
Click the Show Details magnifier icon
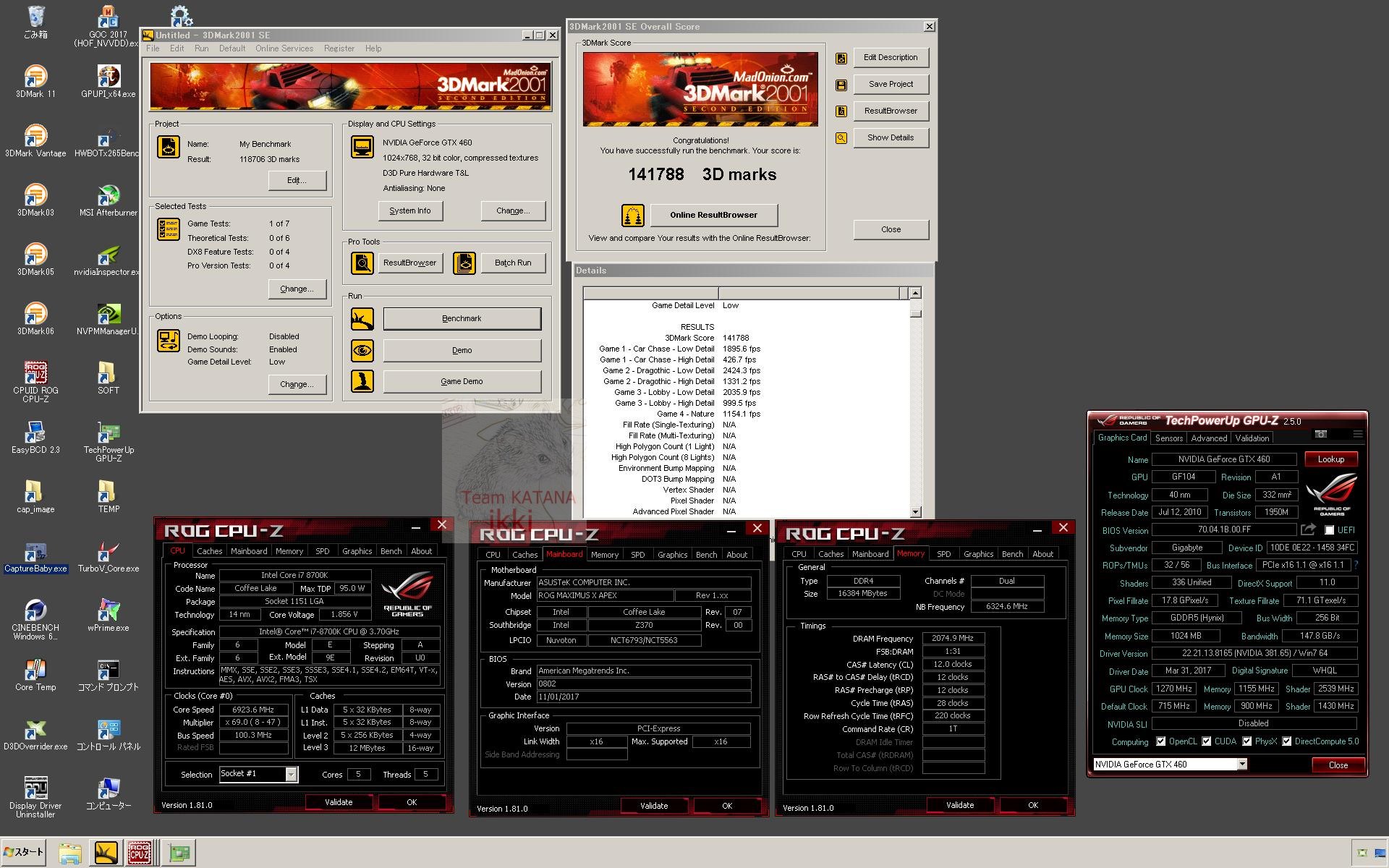tap(841, 137)
